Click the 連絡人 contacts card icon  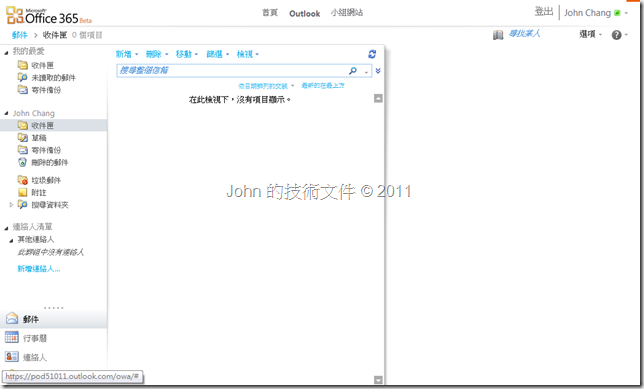[x=12, y=357]
